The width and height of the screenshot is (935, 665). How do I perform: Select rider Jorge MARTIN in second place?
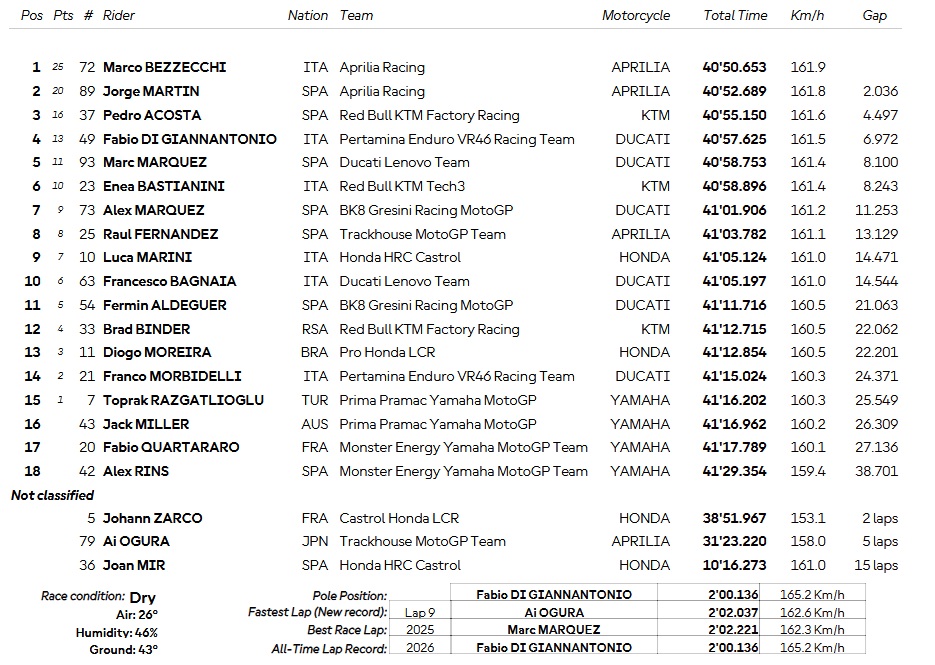click(150, 91)
